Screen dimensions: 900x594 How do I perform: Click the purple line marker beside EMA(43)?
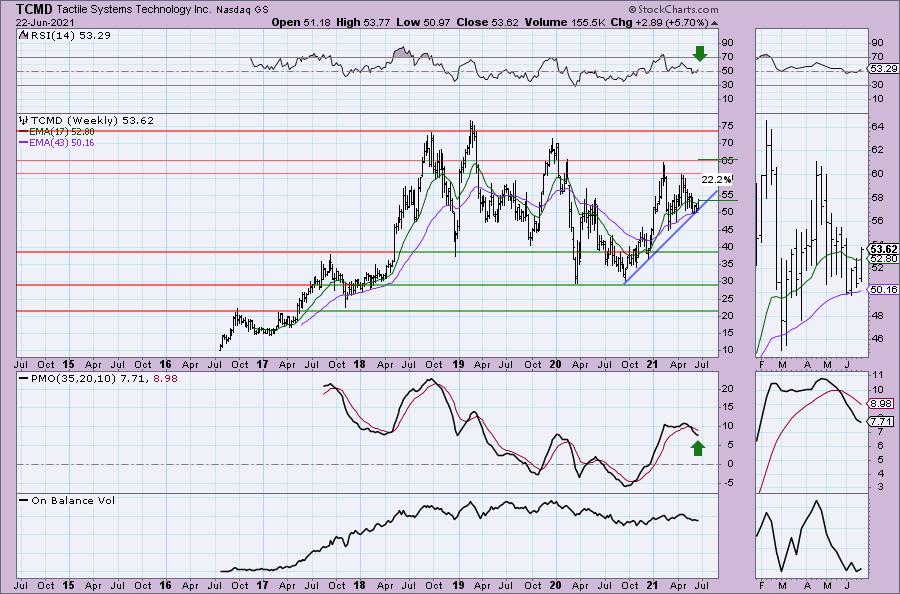(x=24, y=142)
